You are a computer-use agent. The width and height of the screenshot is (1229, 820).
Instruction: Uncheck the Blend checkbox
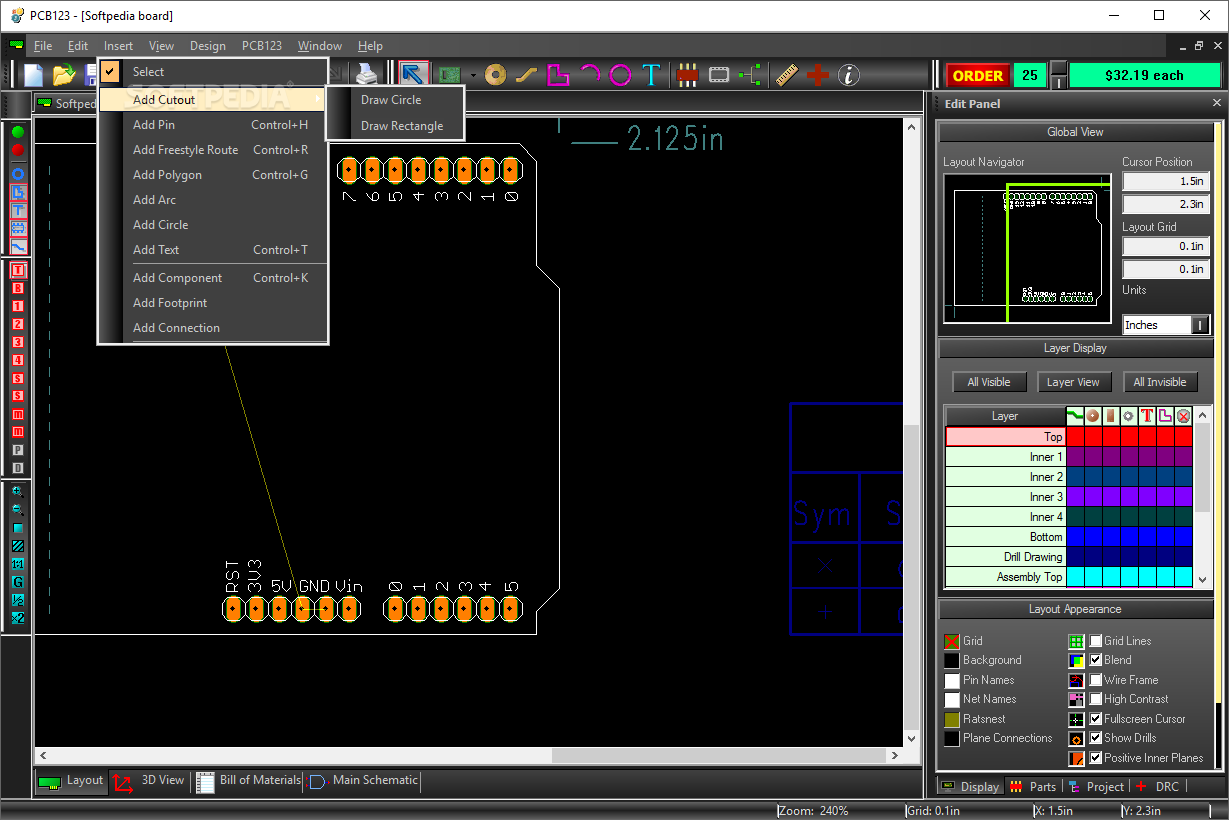[x=1096, y=660]
